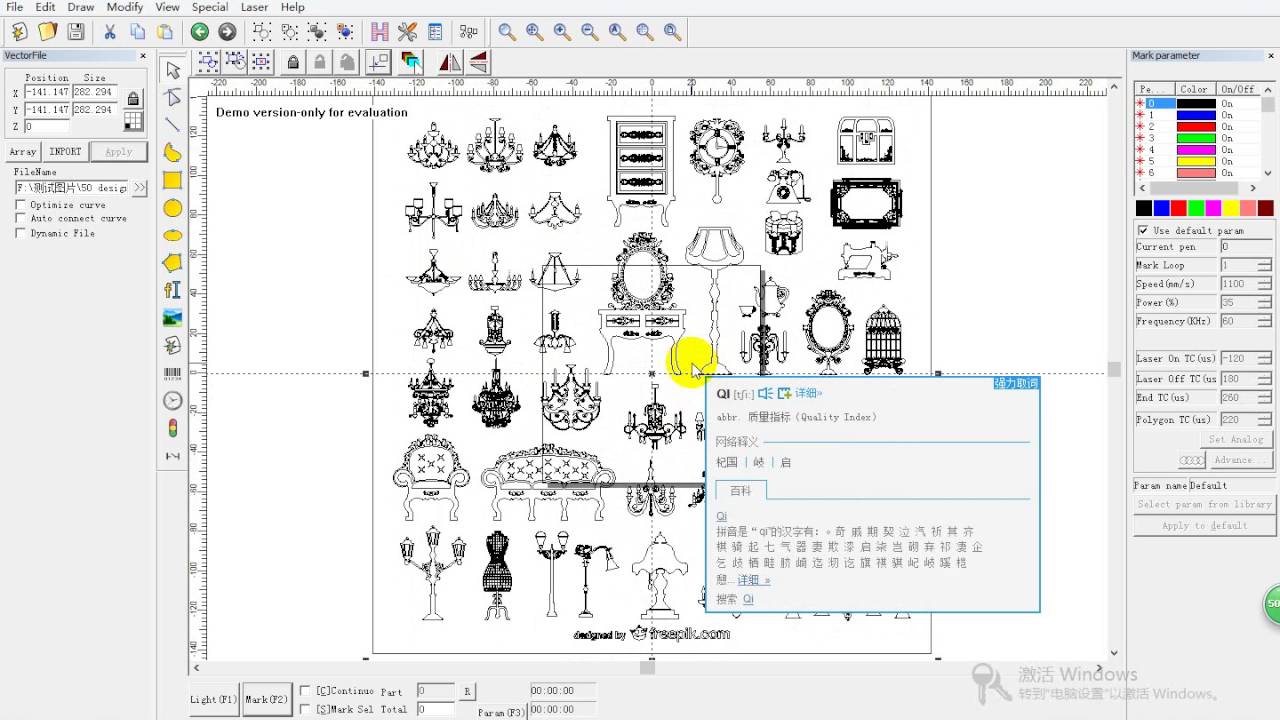
Task: Insert a bitmap image with picture tool
Action: (173, 318)
